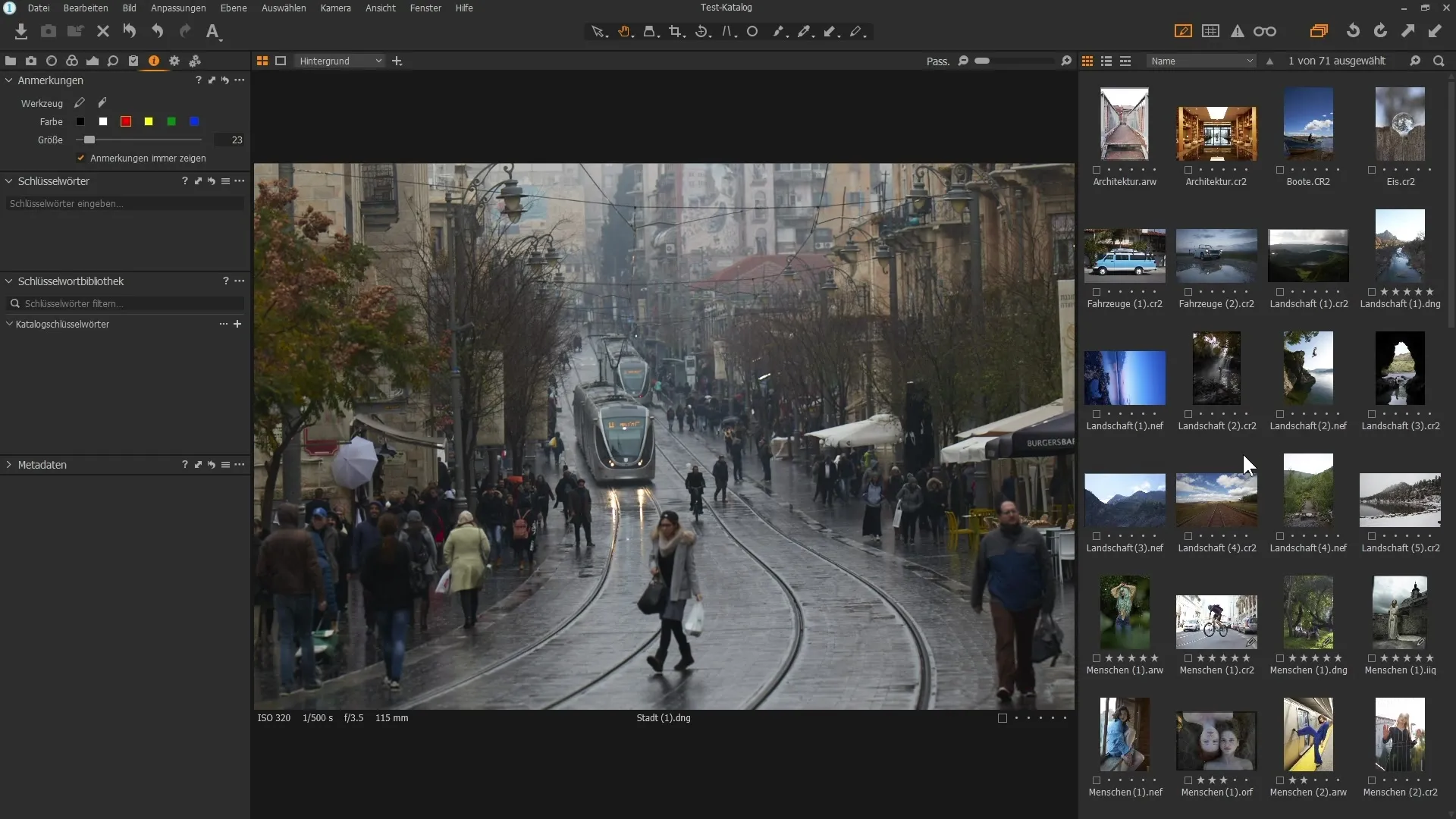The width and height of the screenshot is (1456, 819).
Task: Toggle the proofing glasses icon
Action: coord(1264,31)
